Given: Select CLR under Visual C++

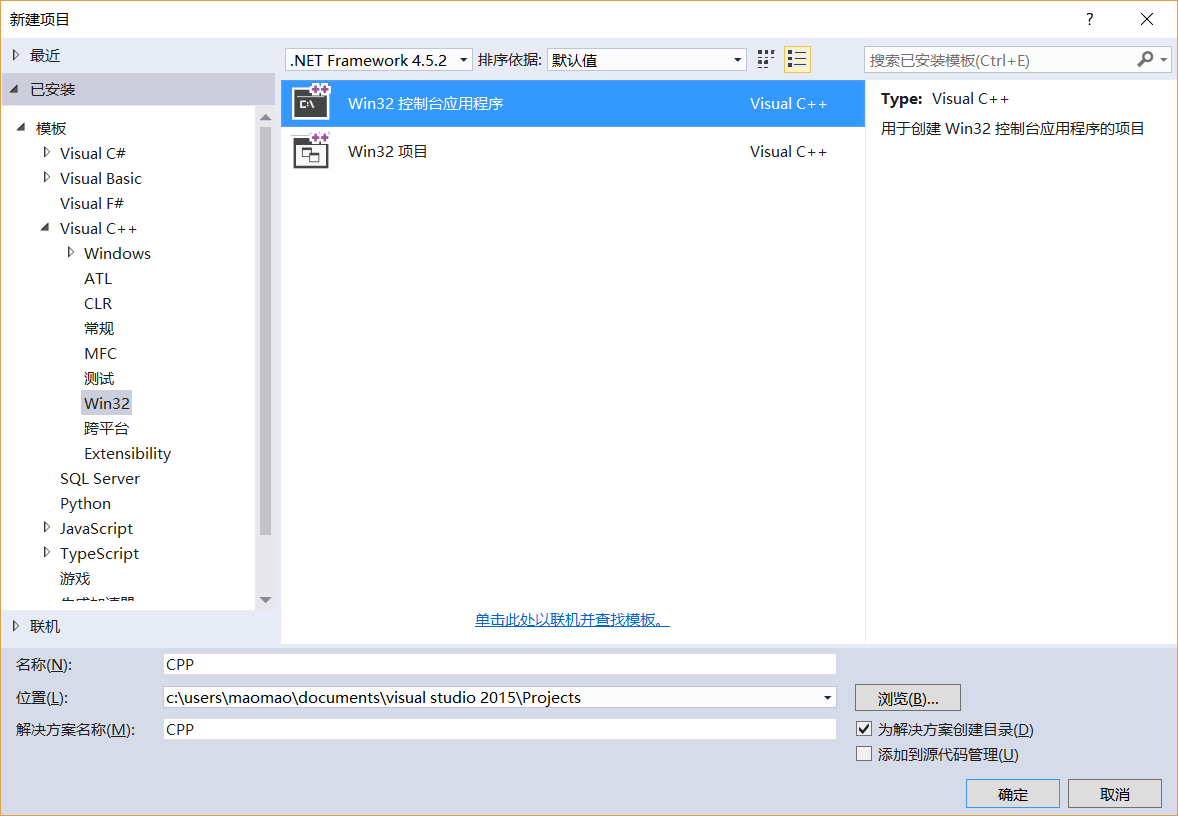Looking at the screenshot, I should pos(98,304).
